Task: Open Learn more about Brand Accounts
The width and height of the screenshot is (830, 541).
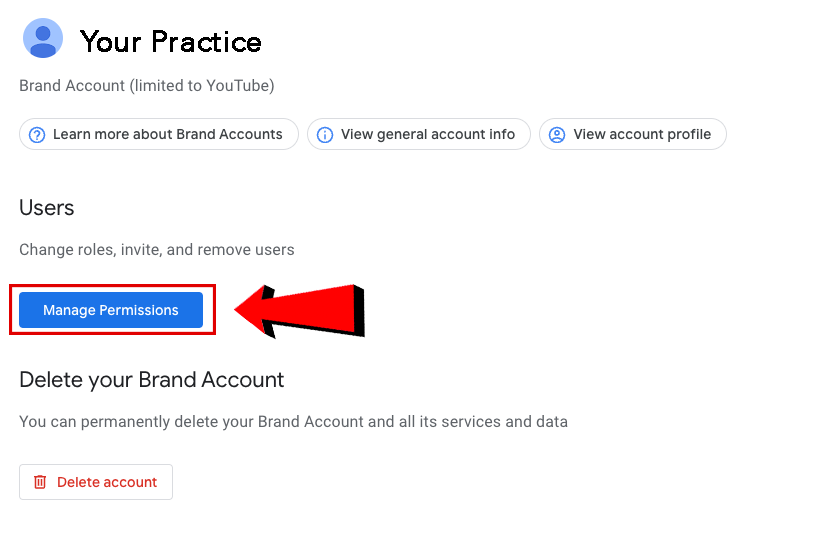Action: point(159,134)
